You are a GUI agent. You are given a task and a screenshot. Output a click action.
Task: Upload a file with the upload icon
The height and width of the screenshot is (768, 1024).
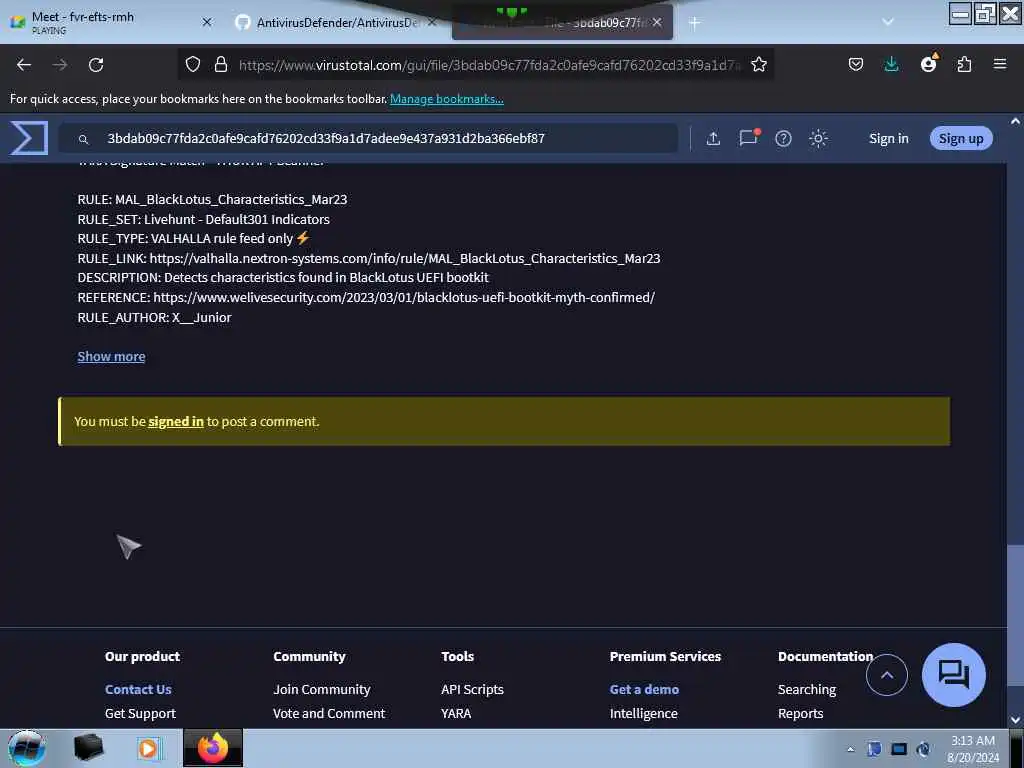713,138
